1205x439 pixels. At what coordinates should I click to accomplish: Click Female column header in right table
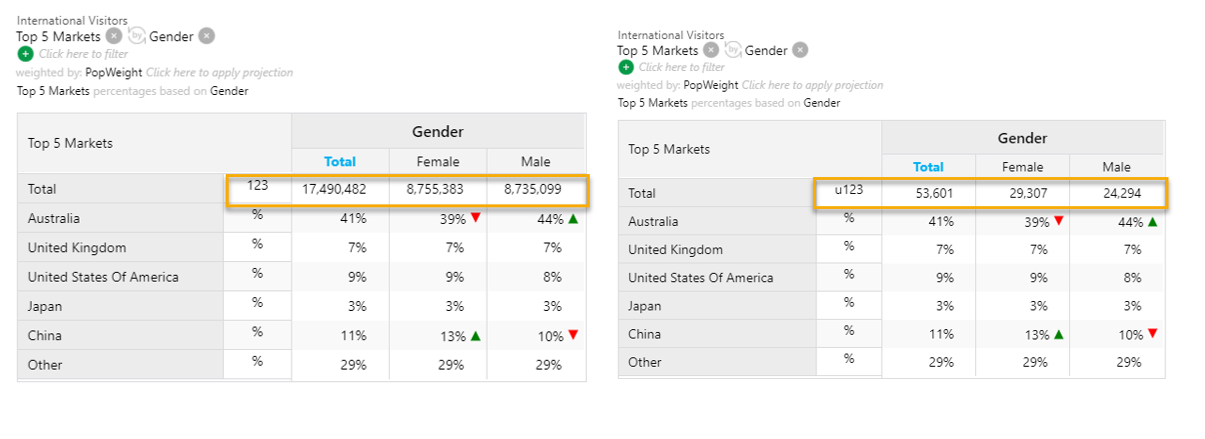pyautogui.click(x=1023, y=167)
